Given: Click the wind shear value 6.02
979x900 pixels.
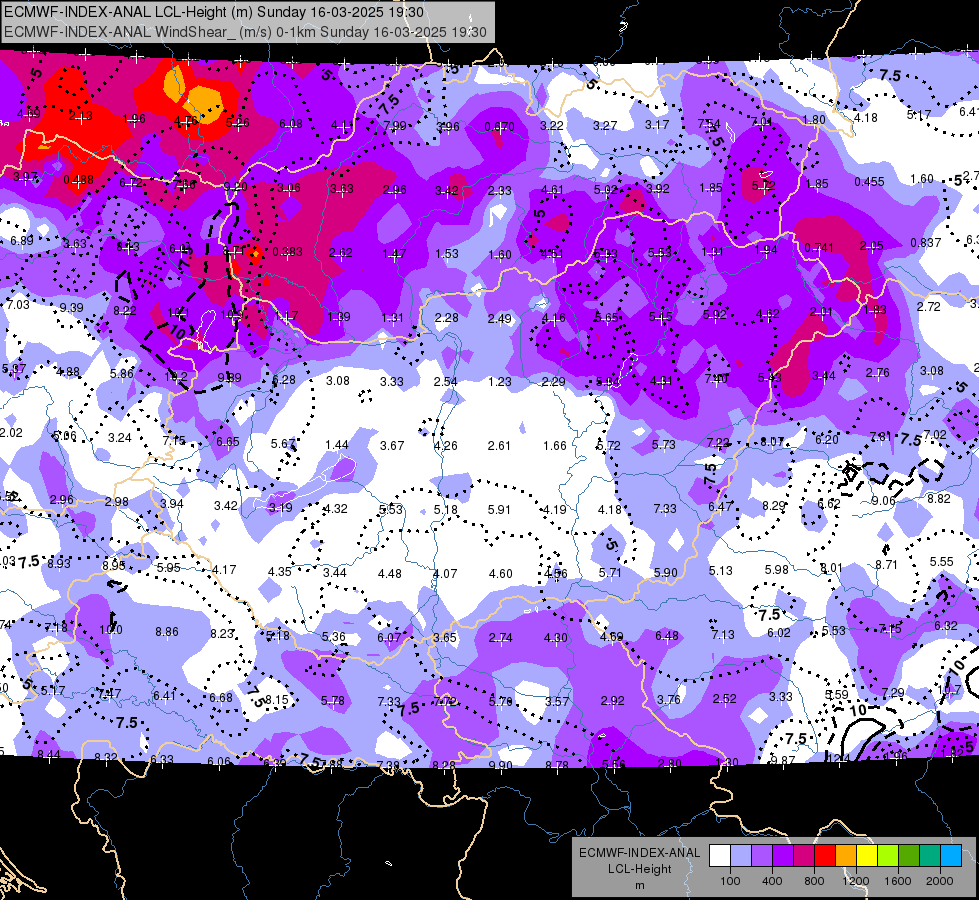Looking at the screenshot, I should [x=779, y=633].
